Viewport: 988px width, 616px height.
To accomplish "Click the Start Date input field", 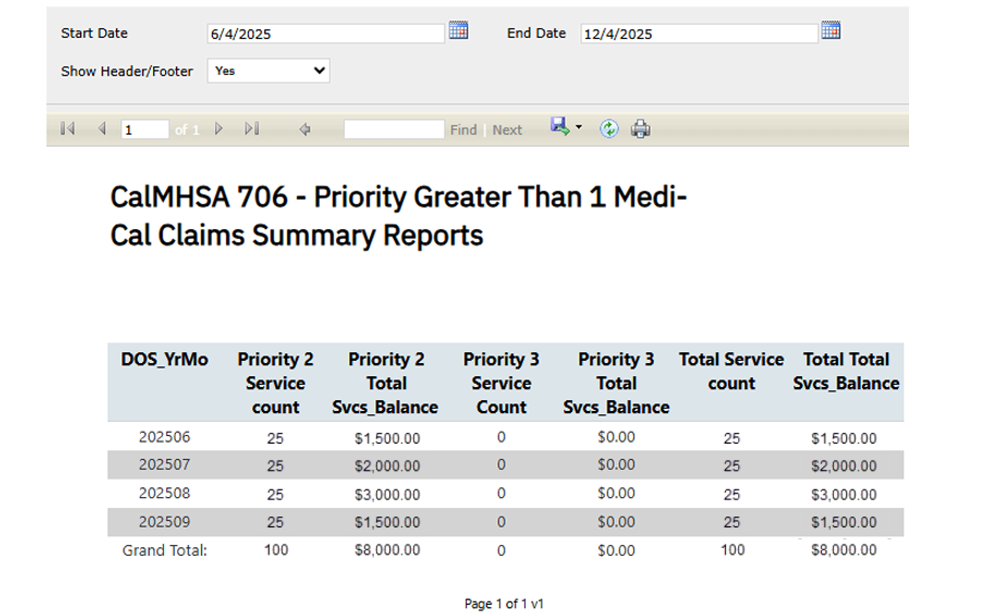I will click(x=325, y=33).
